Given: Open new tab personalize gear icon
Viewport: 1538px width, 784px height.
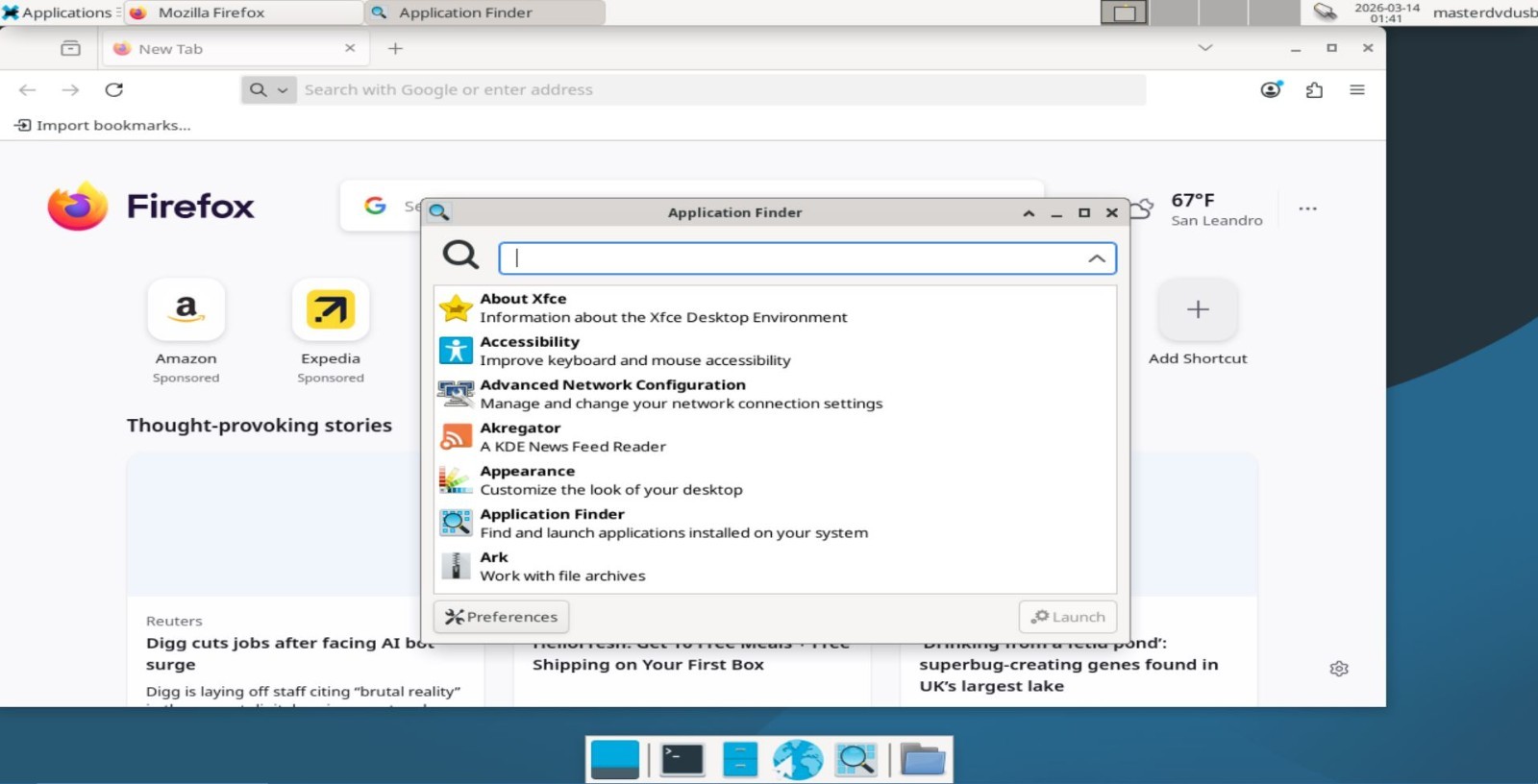Looking at the screenshot, I should click(1339, 669).
